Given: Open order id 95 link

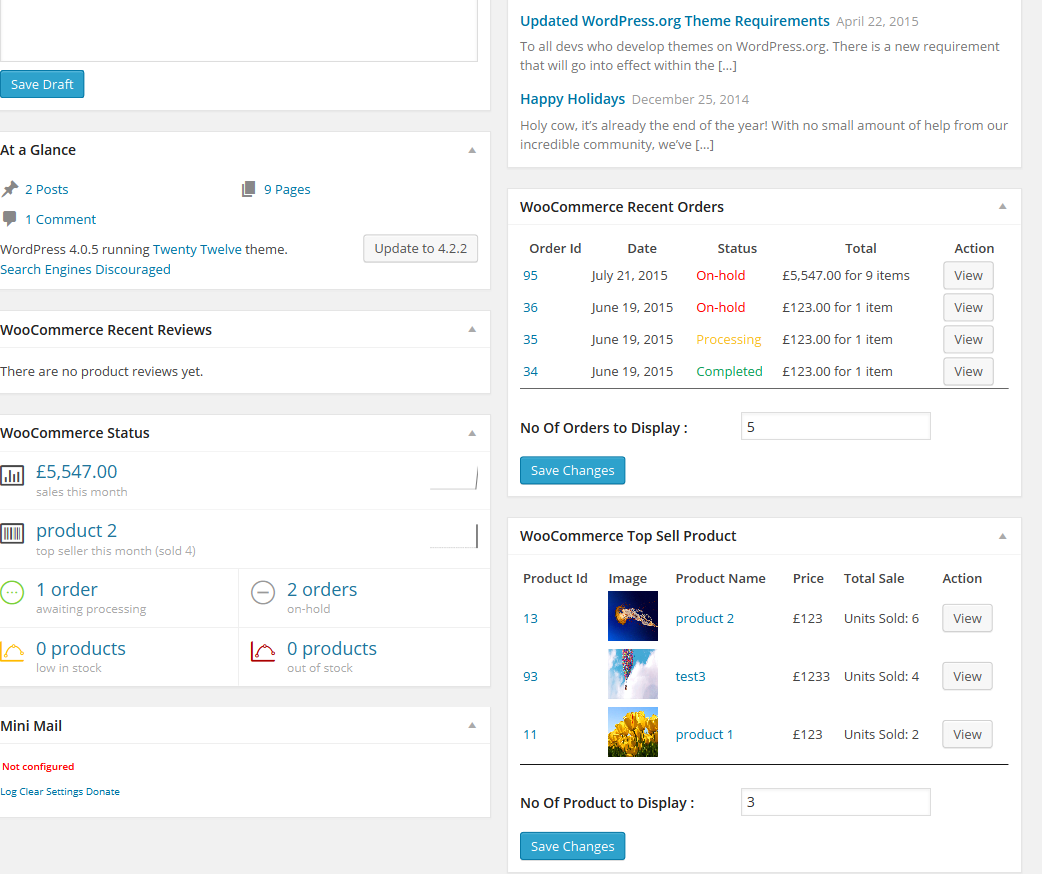Looking at the screenshot, I should [x=530, y=275].
